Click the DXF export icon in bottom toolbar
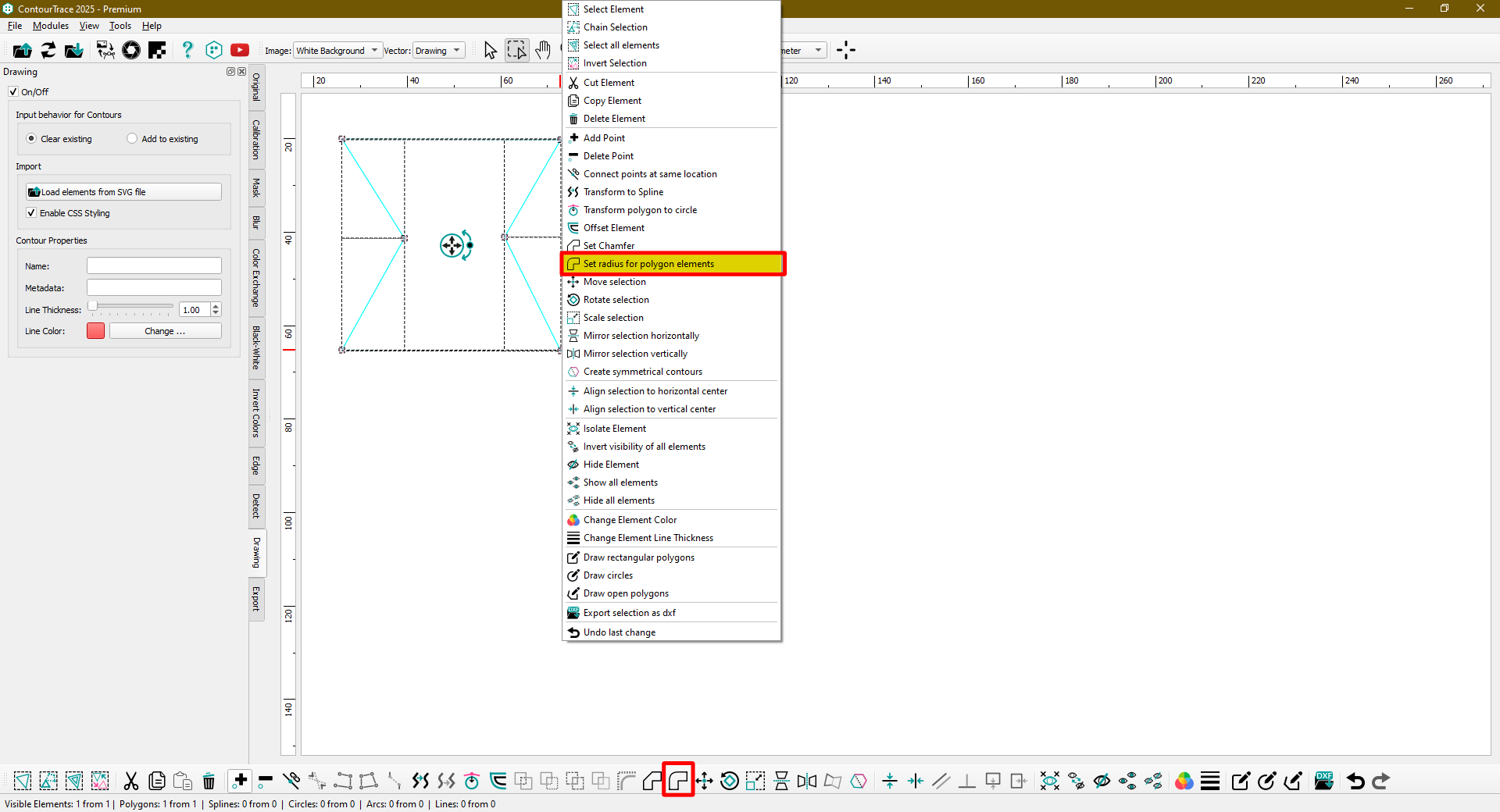 1324,781
